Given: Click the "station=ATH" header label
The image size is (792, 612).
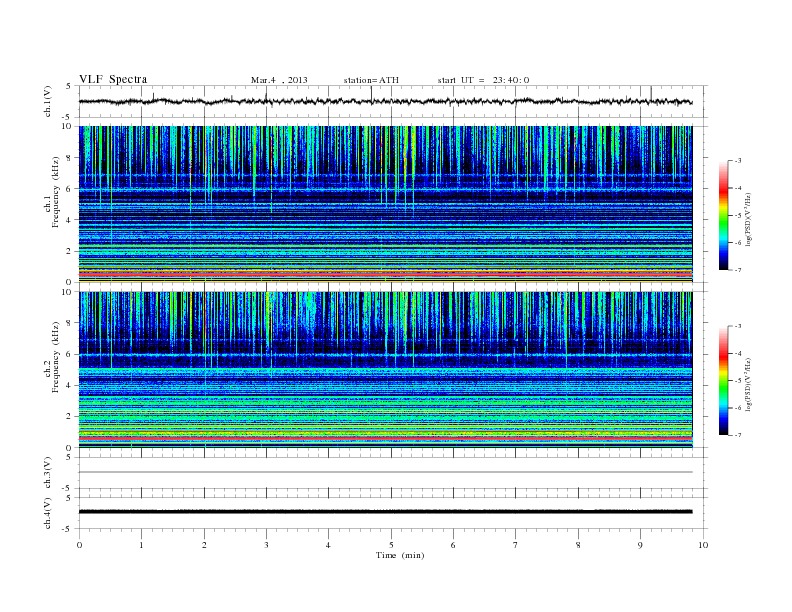Looking at the screenshot, I should pyautogui.click(x=371, y=80).
